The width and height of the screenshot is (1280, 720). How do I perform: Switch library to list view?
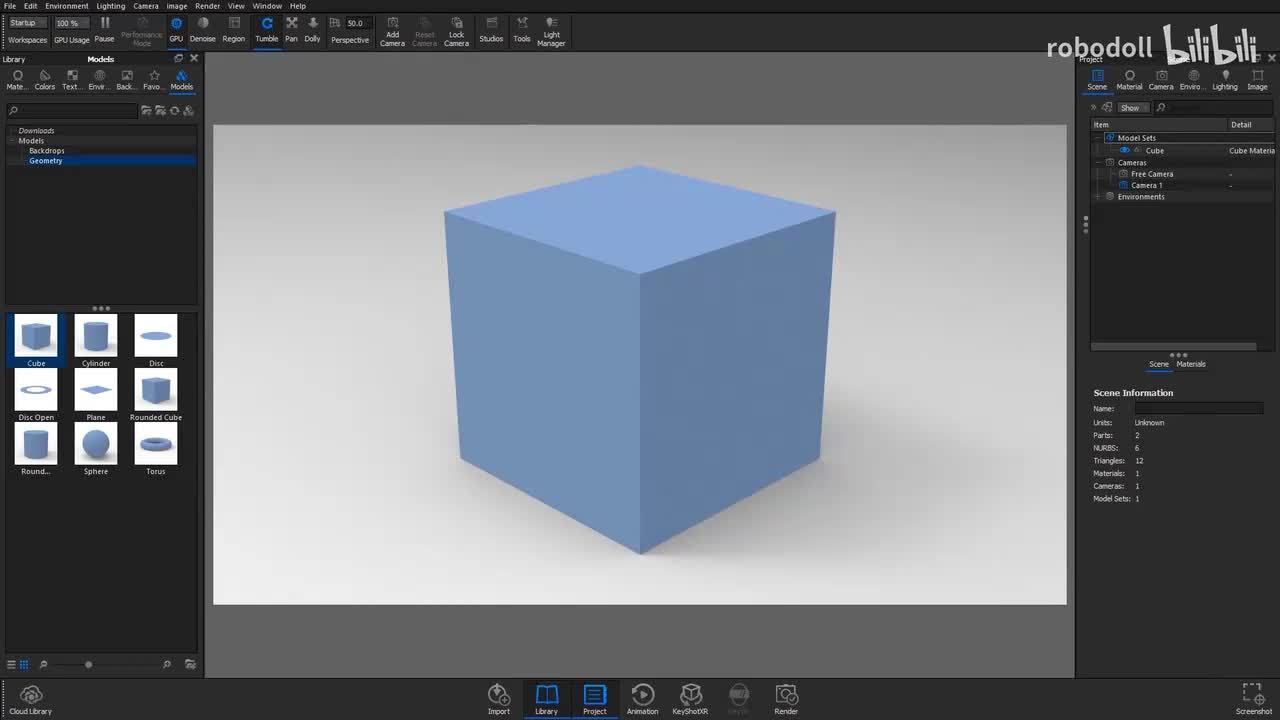pyautogui.click(x=11, y=664)
